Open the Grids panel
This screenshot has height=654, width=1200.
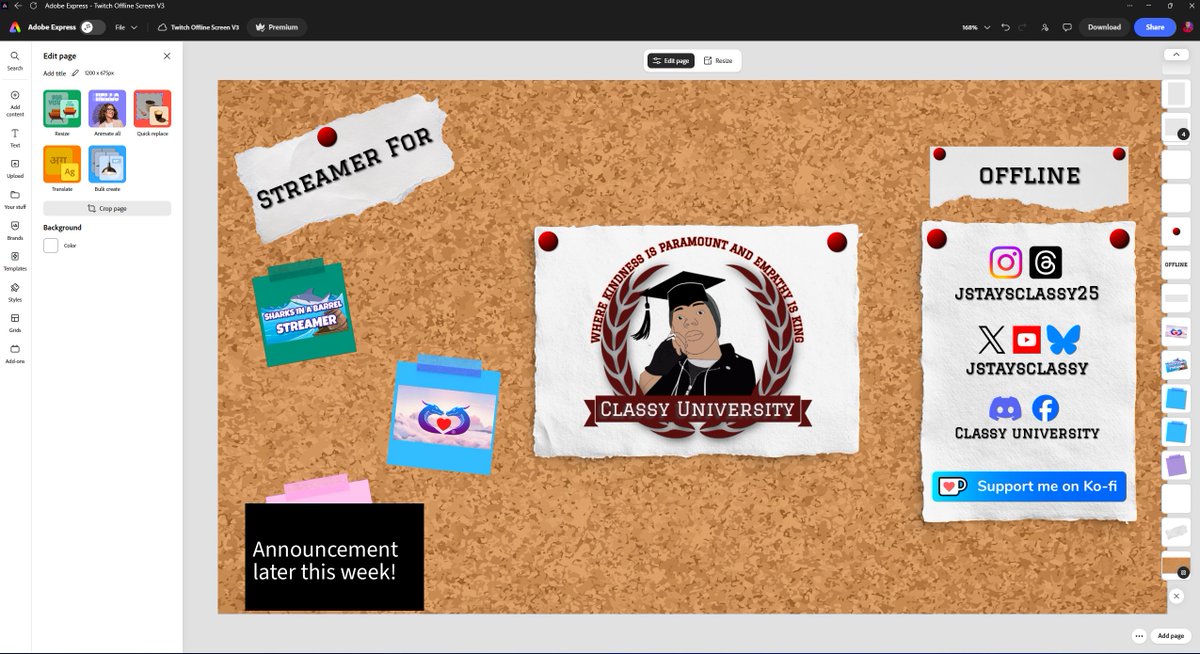click(x=15, y=323)
